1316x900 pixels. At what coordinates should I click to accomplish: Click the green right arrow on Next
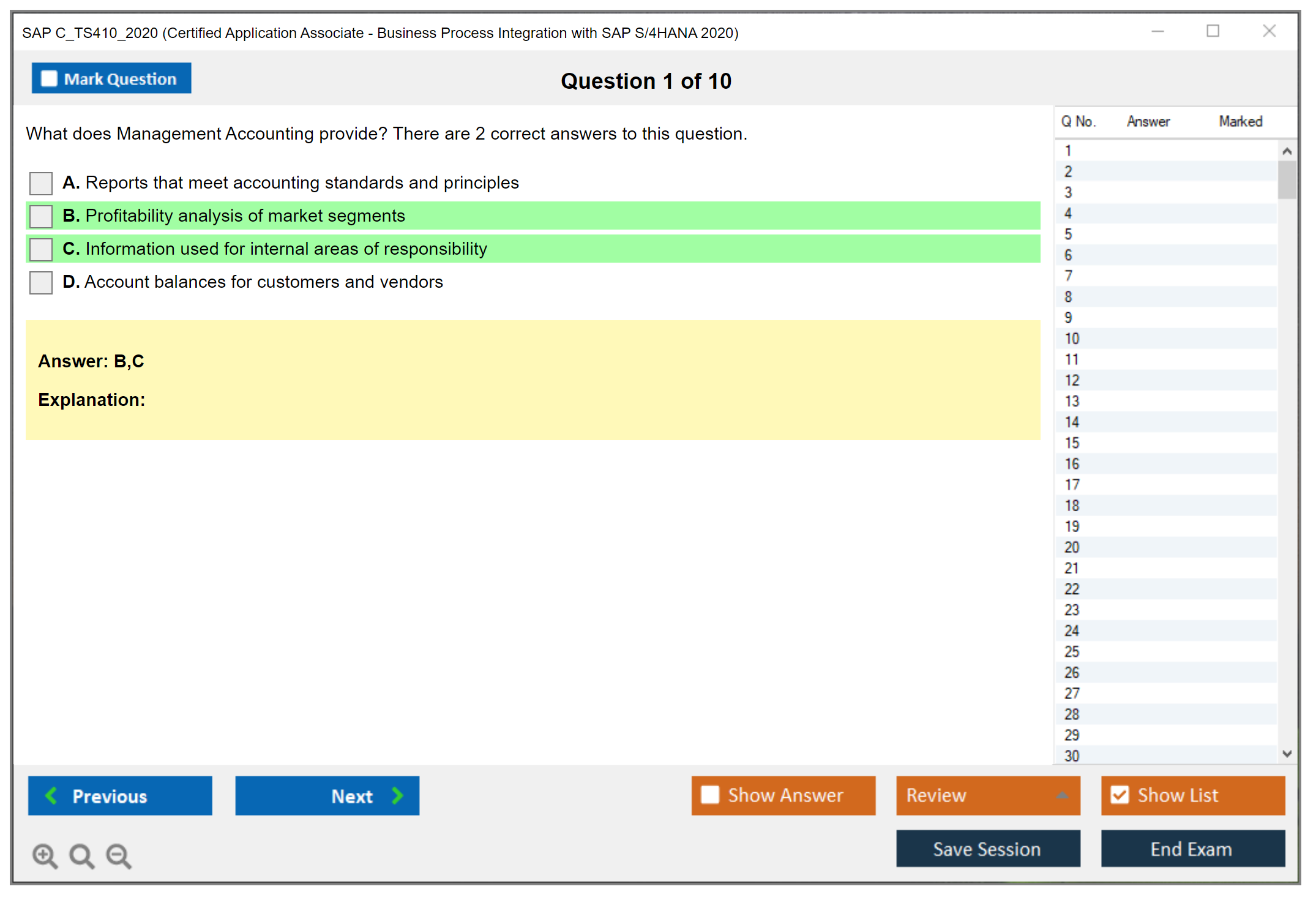coord(397,795)
